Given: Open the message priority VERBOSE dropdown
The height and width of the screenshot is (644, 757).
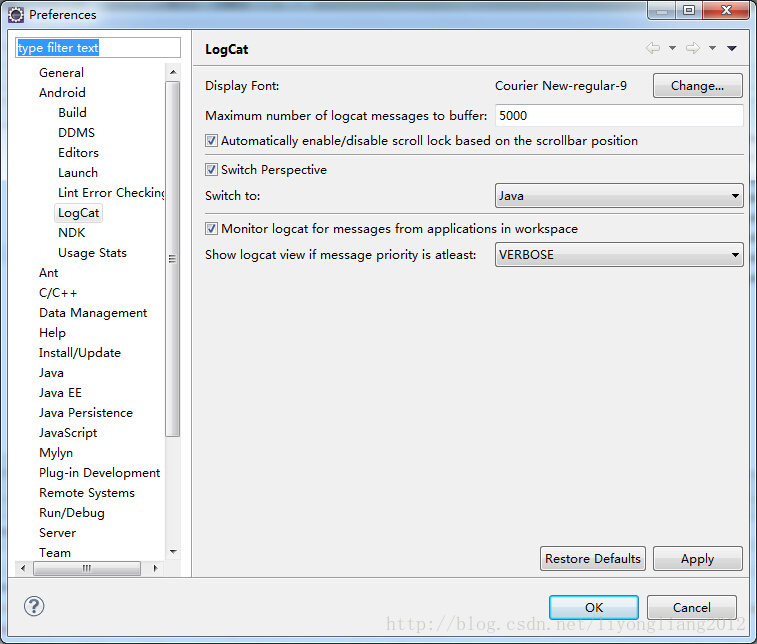Looking at the screenshot, I should pos(619,254).
